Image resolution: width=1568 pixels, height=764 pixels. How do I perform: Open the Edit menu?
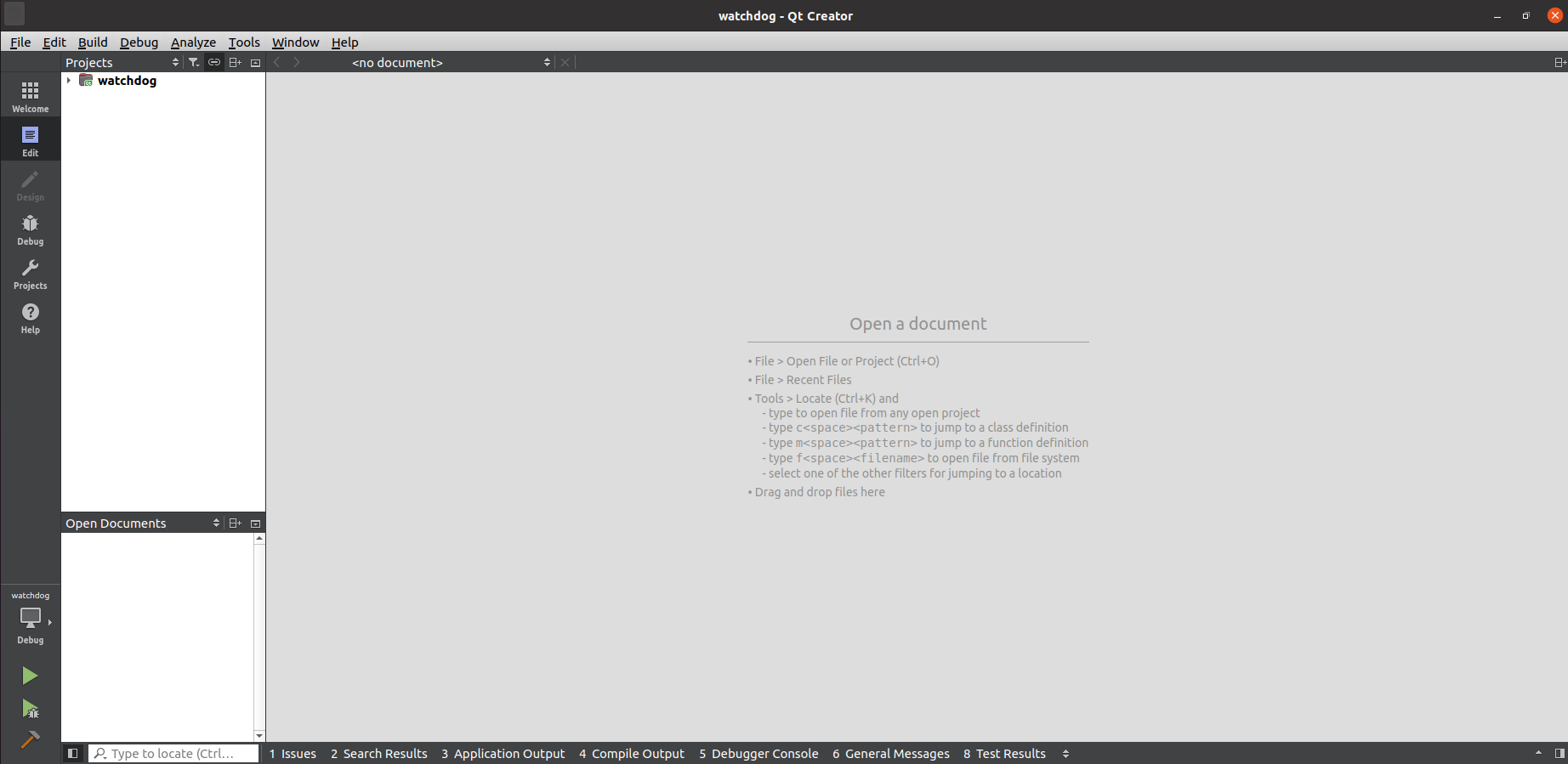(x=54, y=42)
